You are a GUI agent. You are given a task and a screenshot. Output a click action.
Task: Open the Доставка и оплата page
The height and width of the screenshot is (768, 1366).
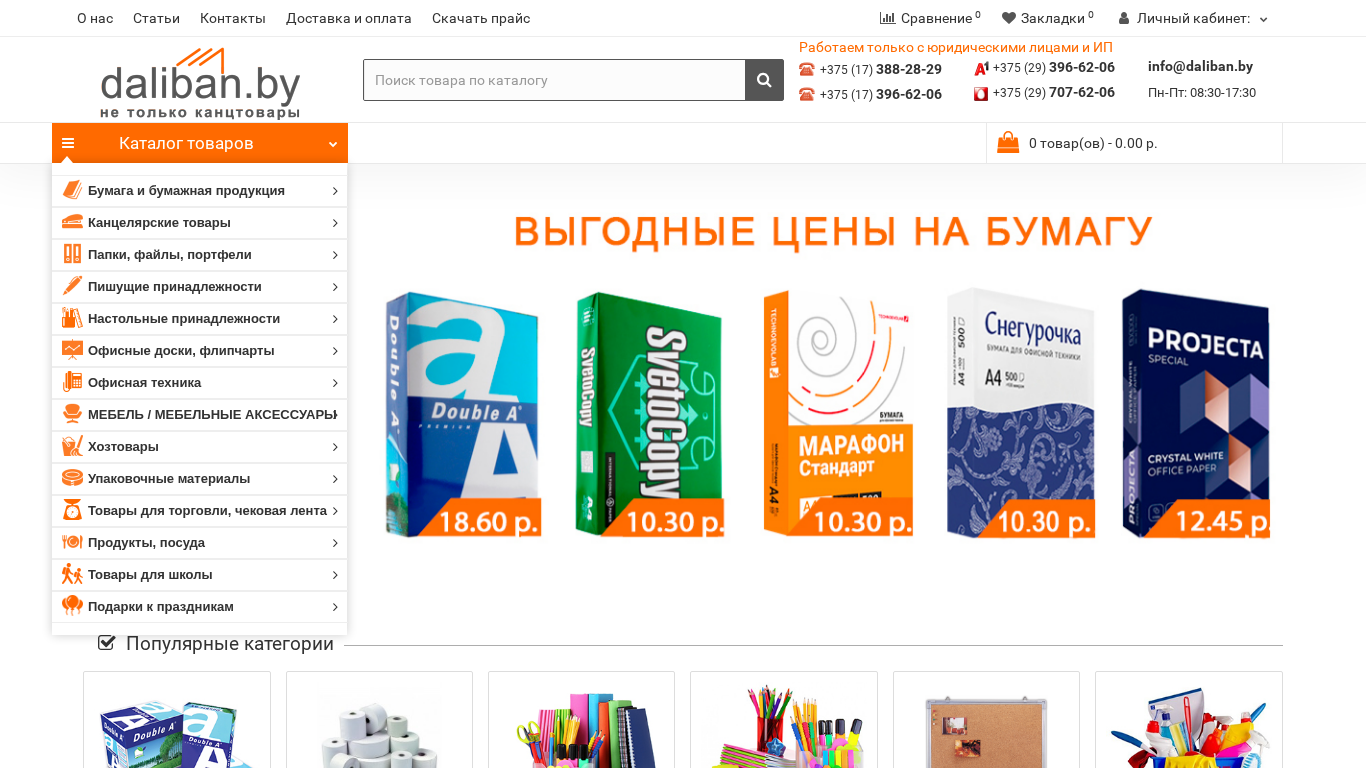pos(349,18)
